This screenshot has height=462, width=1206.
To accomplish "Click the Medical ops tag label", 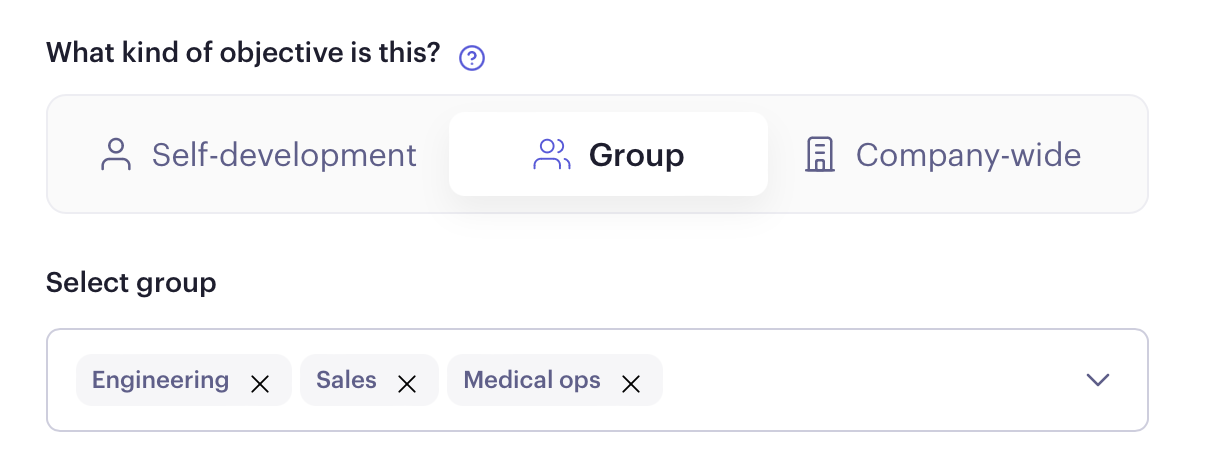I will tap(532, 380).
